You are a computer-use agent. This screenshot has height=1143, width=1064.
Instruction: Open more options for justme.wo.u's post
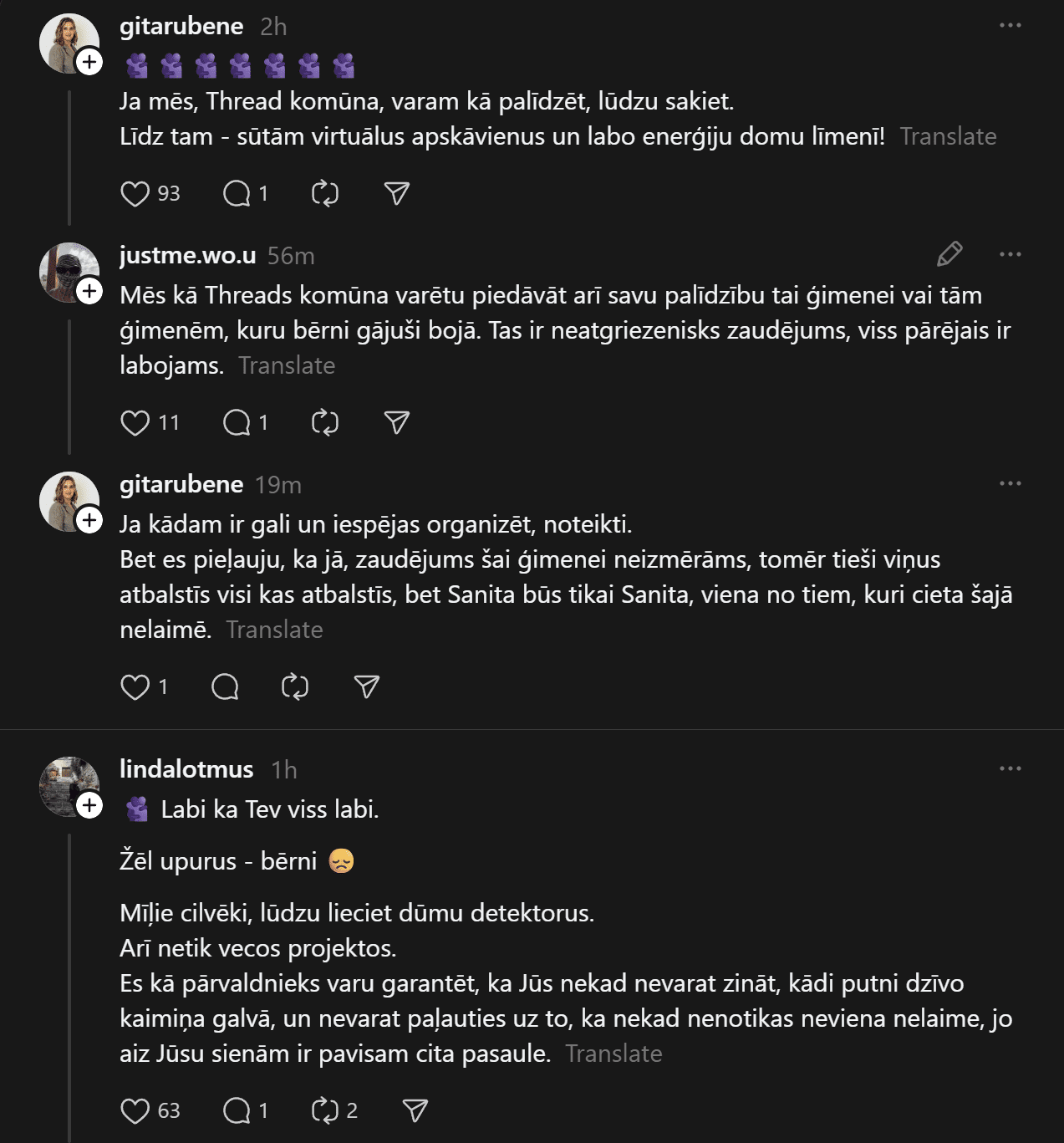click(x=1010, y=254)
